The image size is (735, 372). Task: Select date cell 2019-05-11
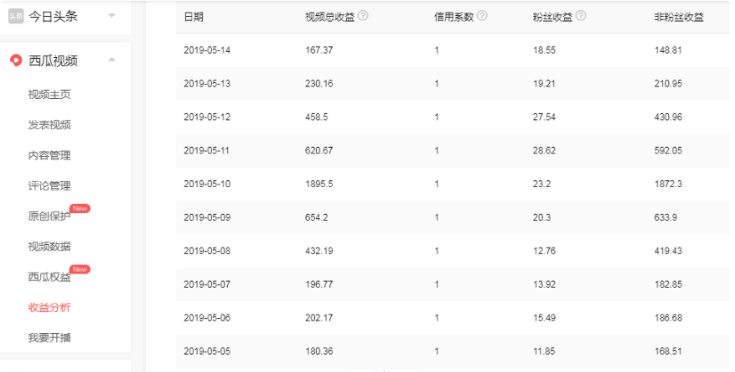point(207,150)
